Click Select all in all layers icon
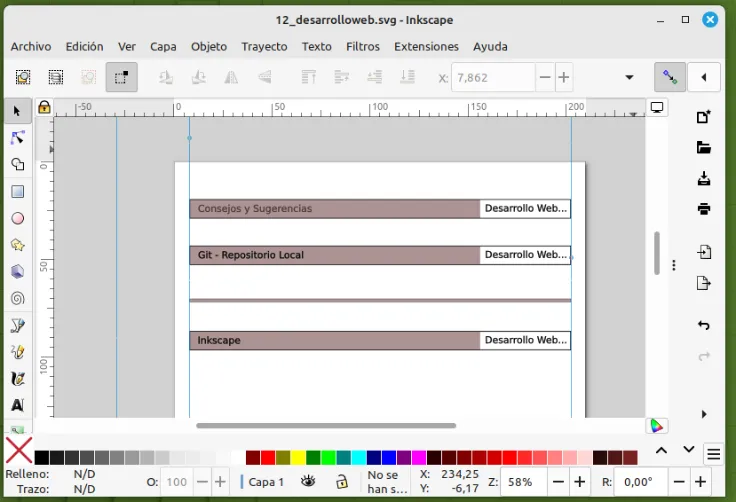 [x=55, y=77]
